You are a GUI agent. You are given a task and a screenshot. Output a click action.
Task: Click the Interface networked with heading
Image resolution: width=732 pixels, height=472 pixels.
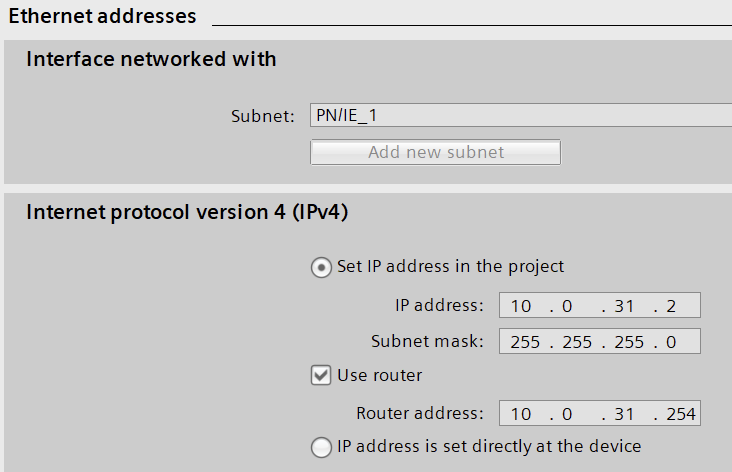point(151,59)
